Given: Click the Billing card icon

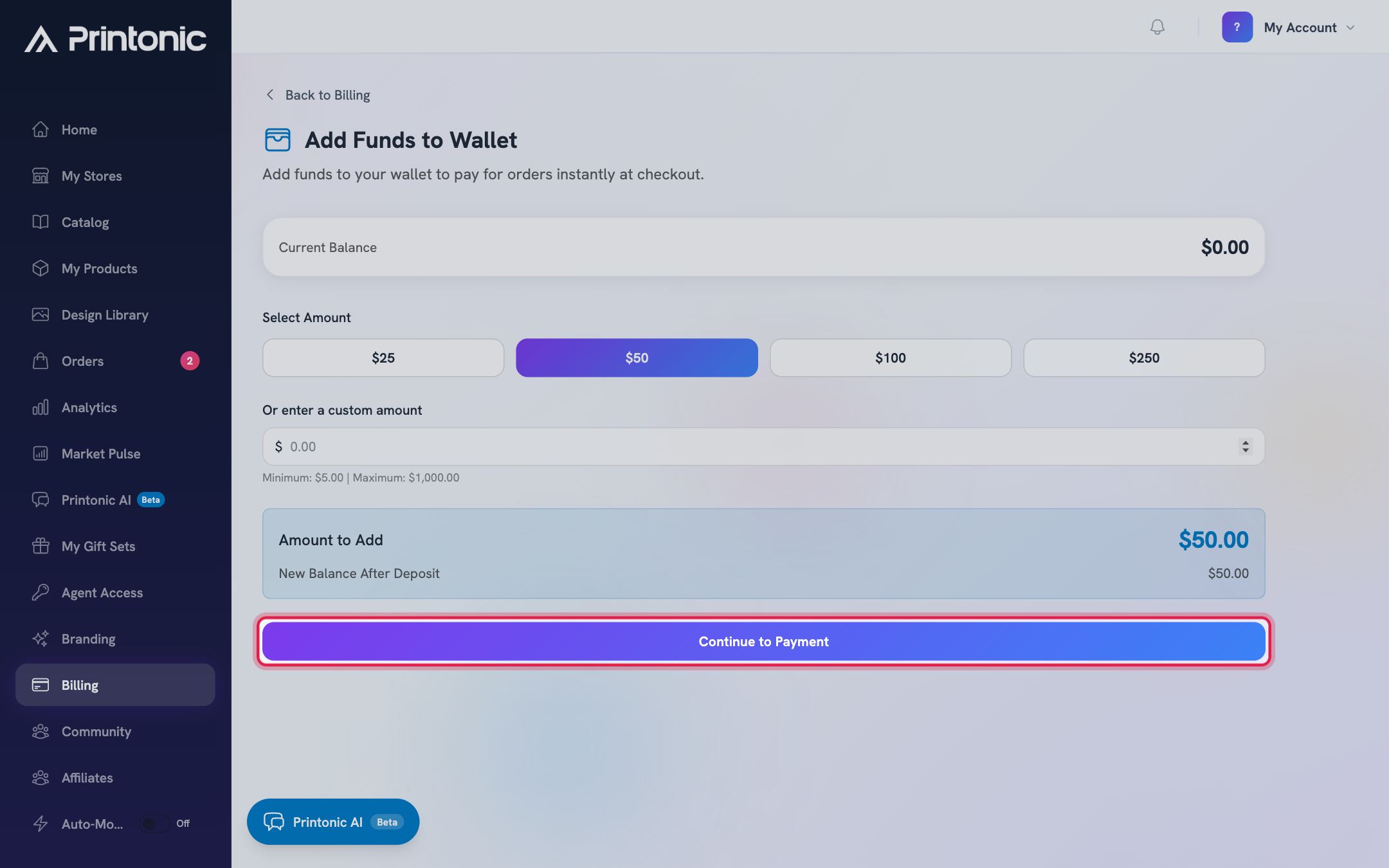Looking at the screenshot, I should (41, 685).
